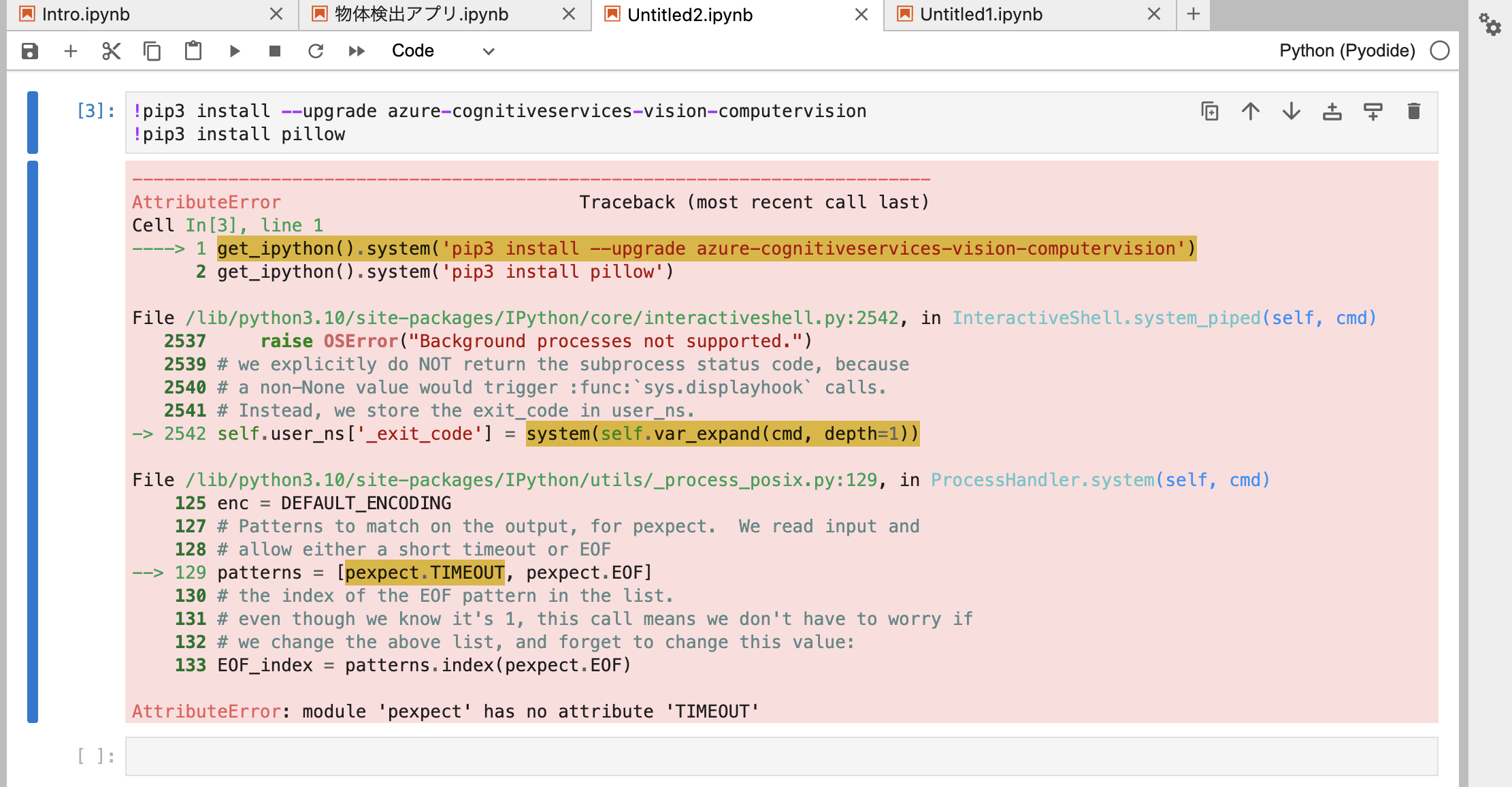Delete cell In[3] with the trash icon
The width and height of the screenshot is (1512, 787).
[x=1414, y=111]
